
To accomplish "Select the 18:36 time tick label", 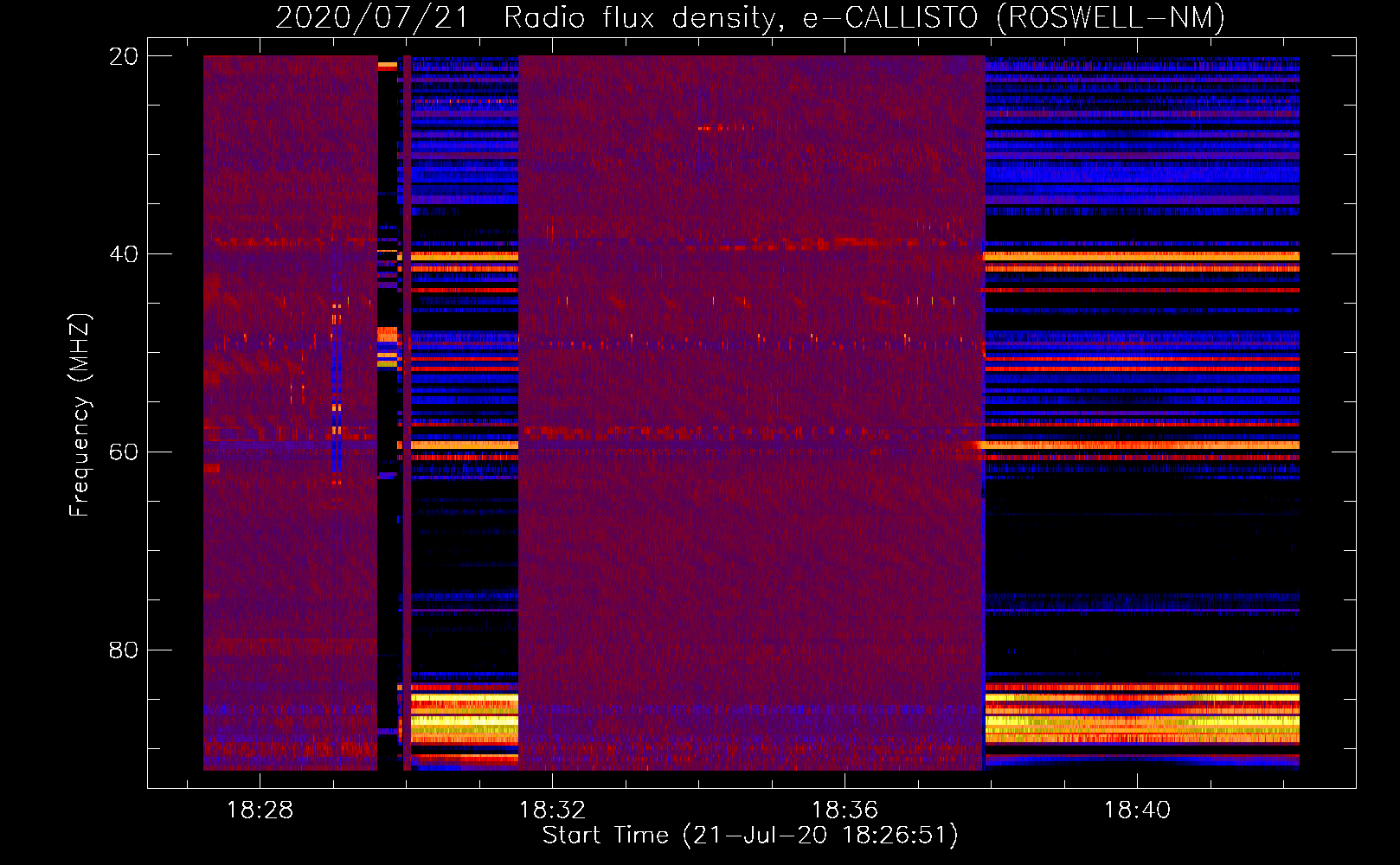I will click(x=844, y=811).
